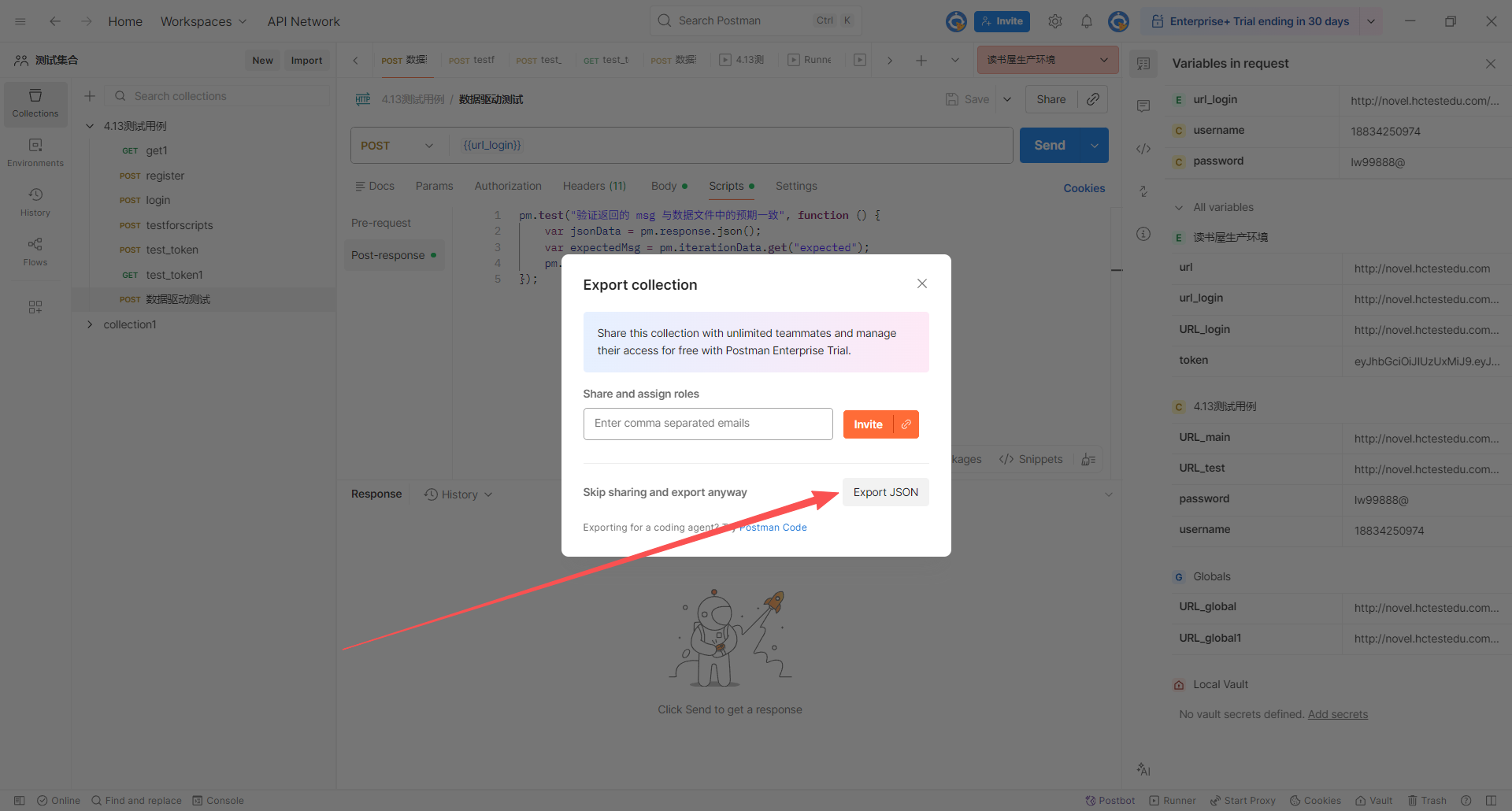Expand the collection1 folder
This screenshot has height=811, width=1512.
(x=90, y=324)
